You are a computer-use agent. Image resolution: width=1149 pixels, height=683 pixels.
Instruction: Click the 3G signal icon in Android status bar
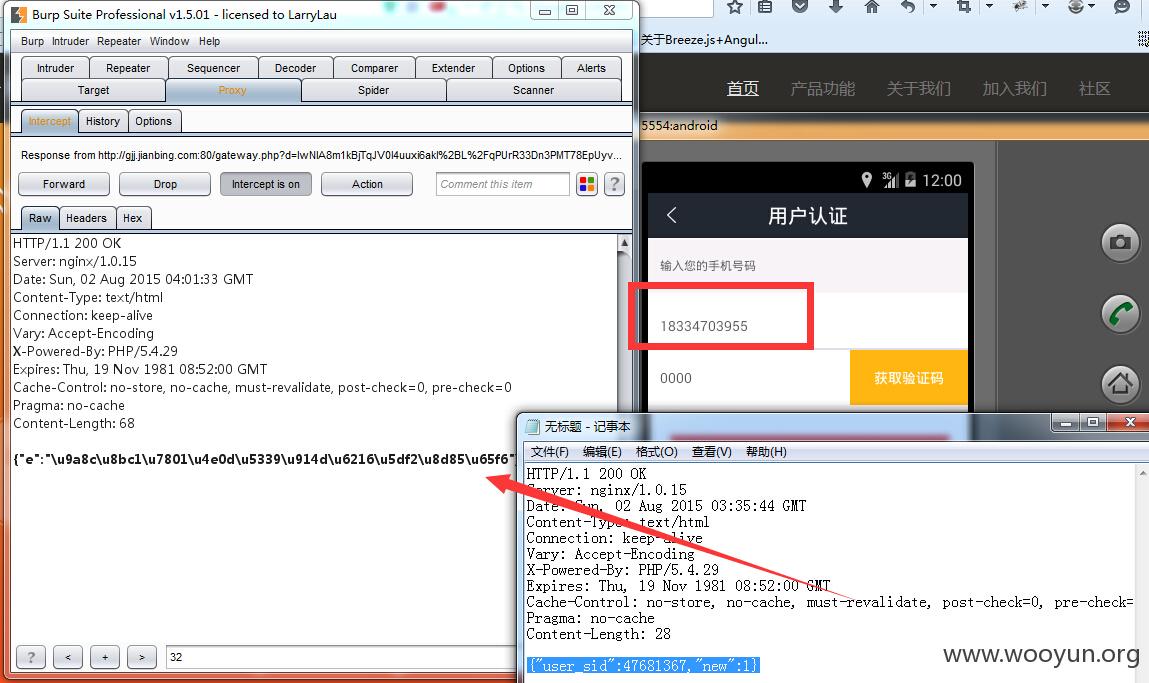pos(890,180)
